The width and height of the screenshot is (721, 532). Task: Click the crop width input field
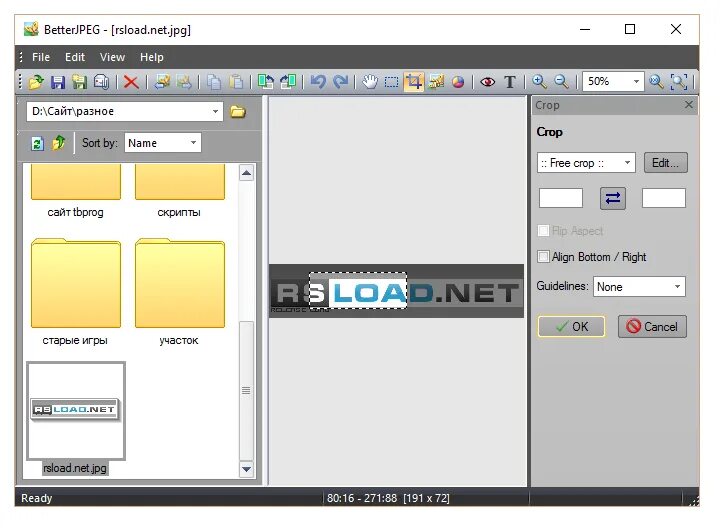click(561, 198)
